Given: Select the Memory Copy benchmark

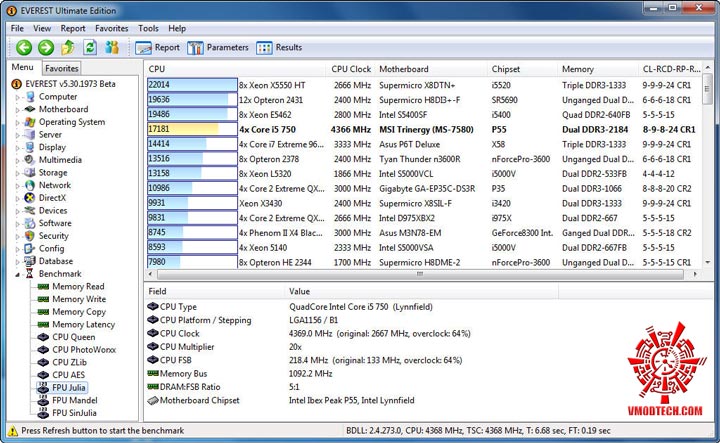Looking at the screenshot, I should click(72, 312).
